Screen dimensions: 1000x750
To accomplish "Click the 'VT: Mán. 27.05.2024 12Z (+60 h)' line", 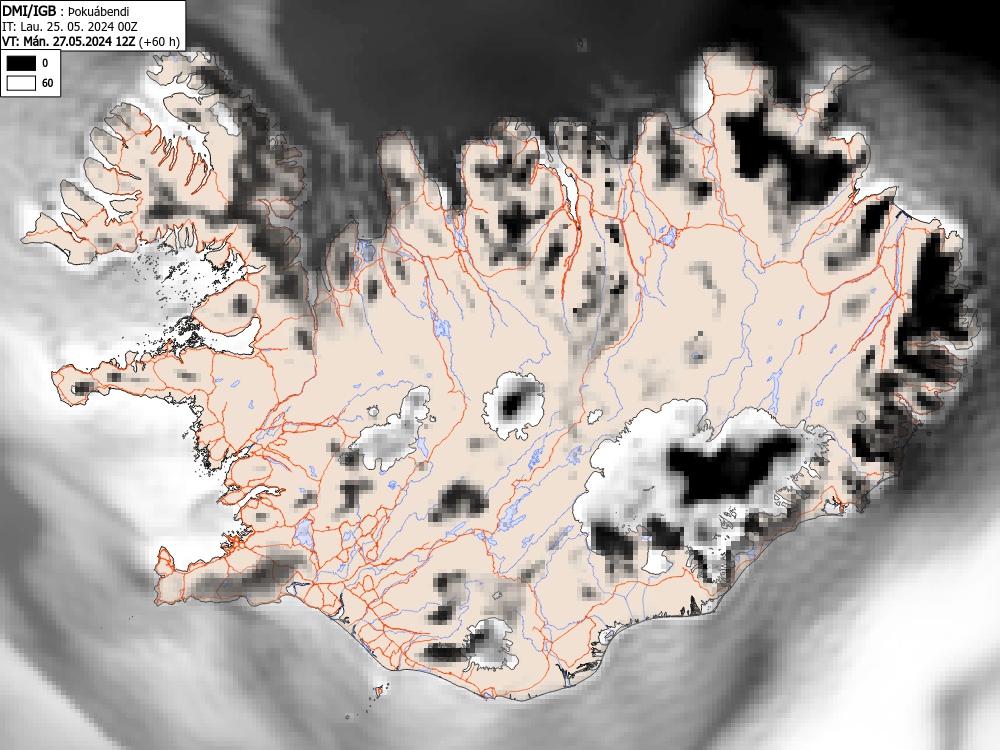I will click(x=91, y=41).
